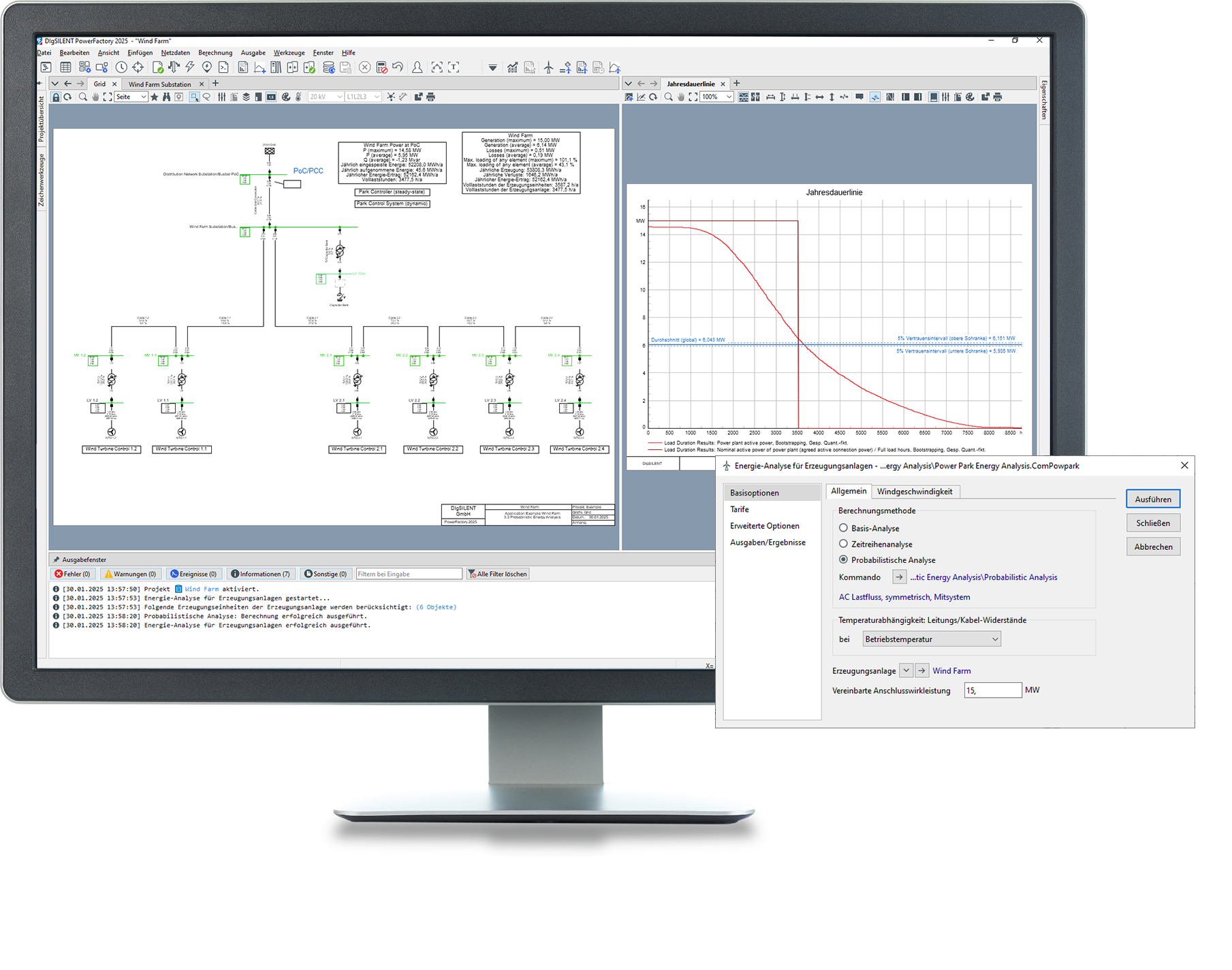Viewport: 1232px width, 970px height.
Task: Toggle the Warnungen filter in output window
Action: [x=130, y=574]
